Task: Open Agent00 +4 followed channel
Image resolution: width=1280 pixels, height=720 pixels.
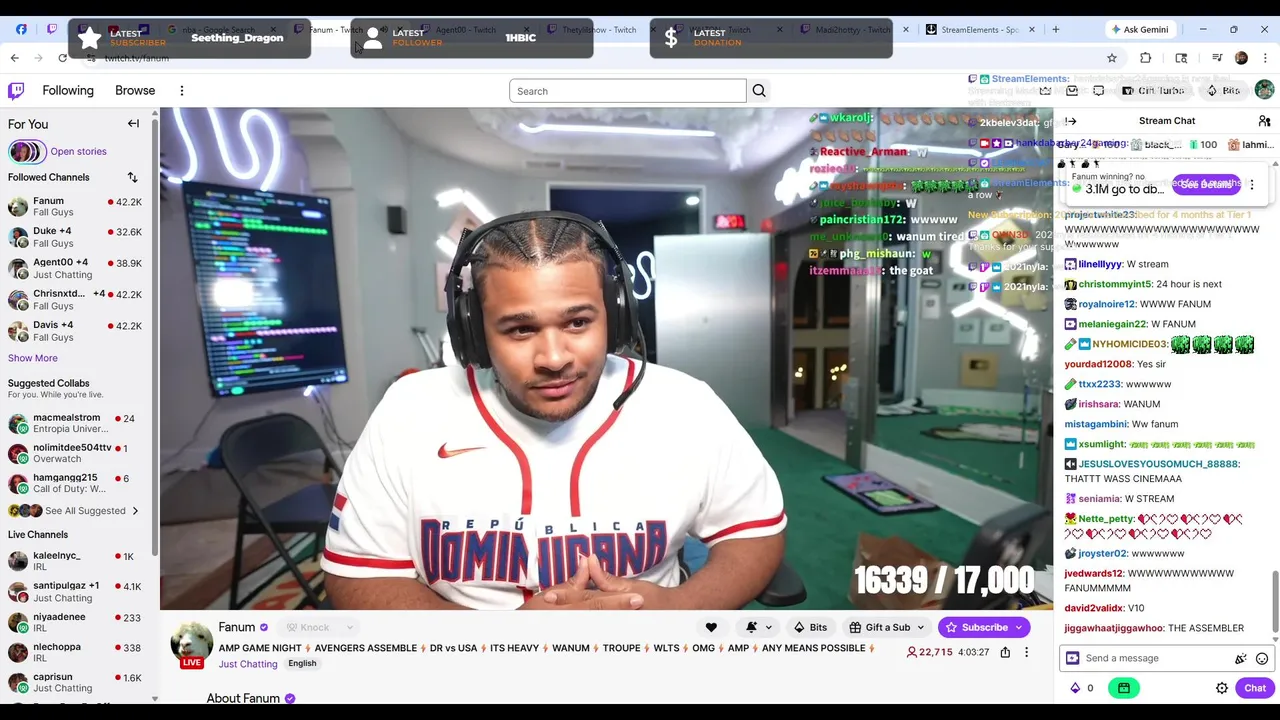Action: pyautogui.click(x=76, y=269)
